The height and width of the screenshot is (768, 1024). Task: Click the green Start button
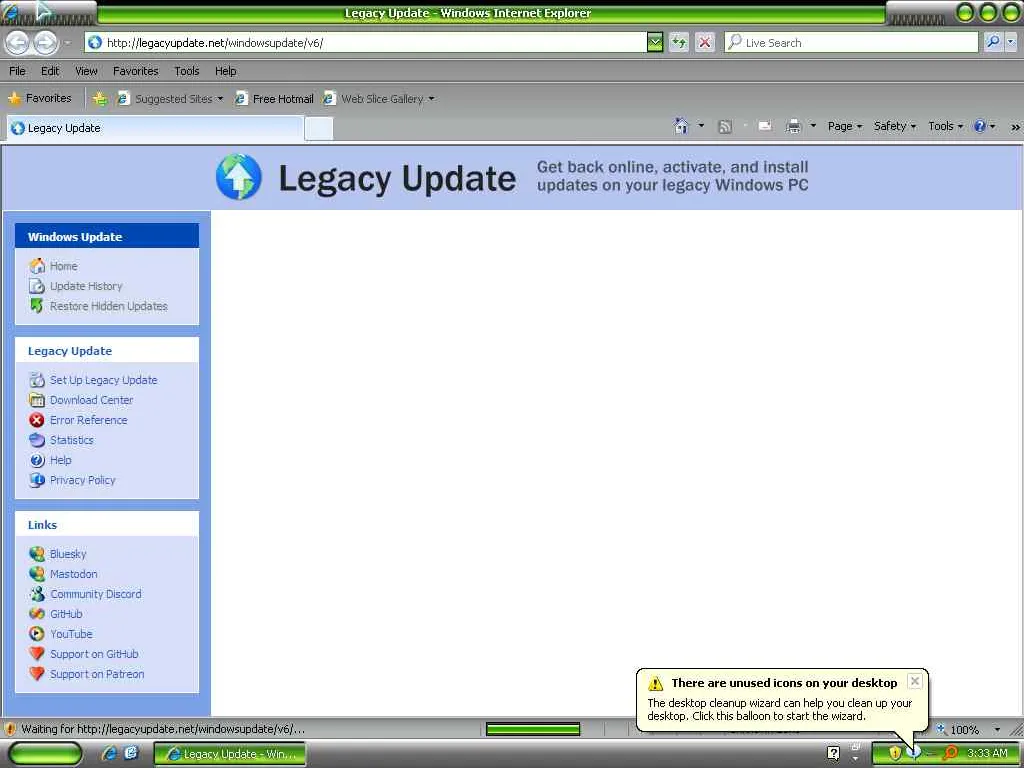(x=45, y=754)
